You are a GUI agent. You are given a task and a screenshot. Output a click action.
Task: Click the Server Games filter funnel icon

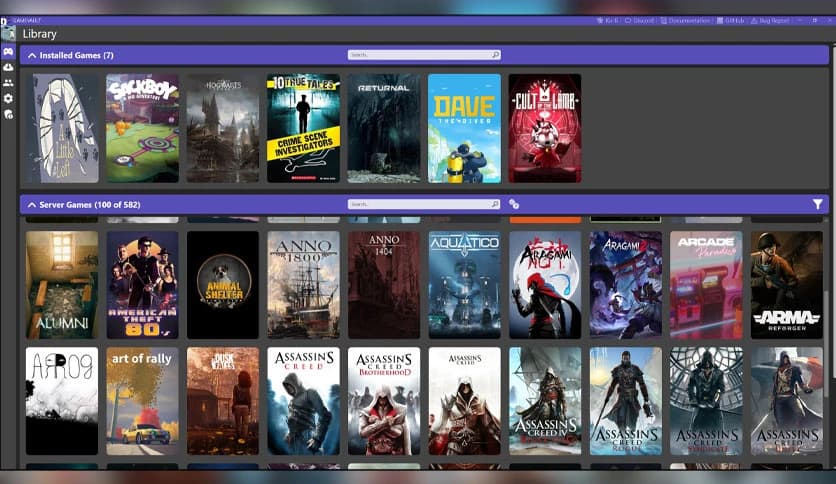[x=817, y=204]
